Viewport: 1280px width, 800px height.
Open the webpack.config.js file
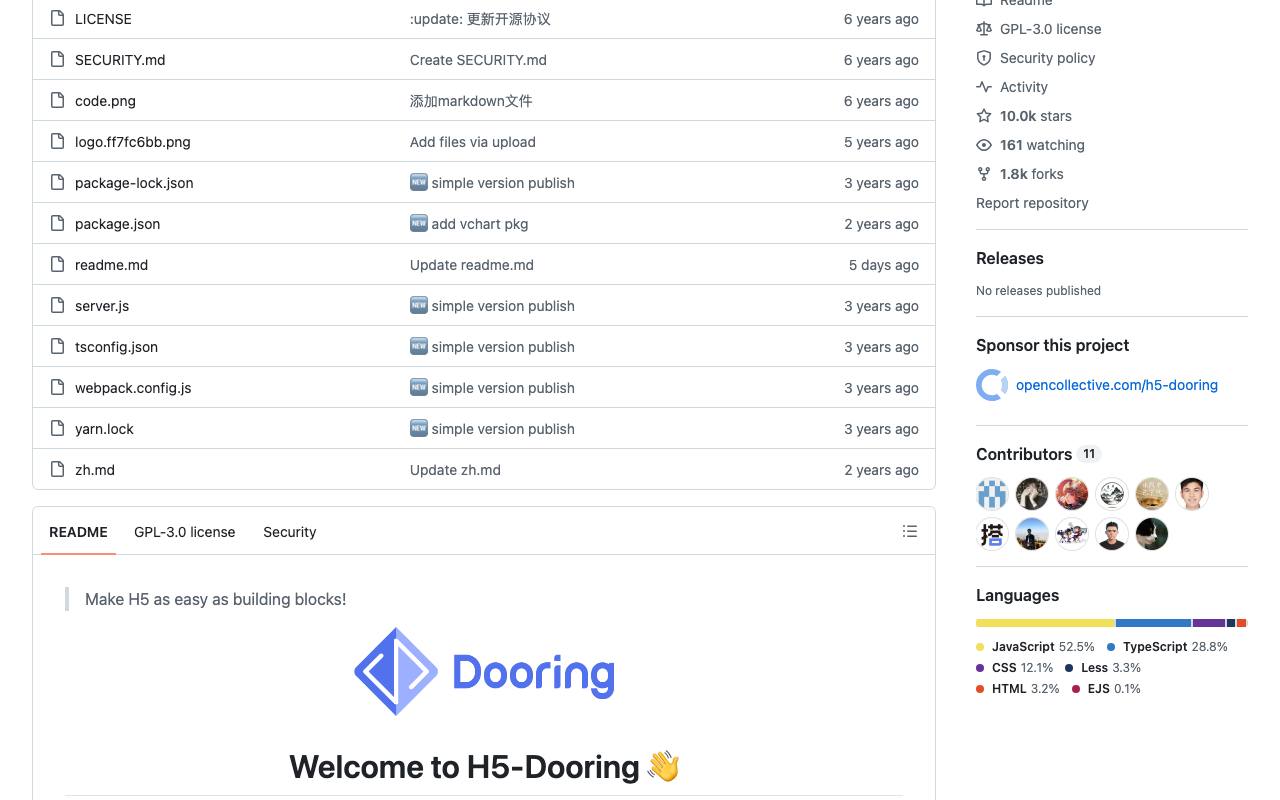[133, 388]
